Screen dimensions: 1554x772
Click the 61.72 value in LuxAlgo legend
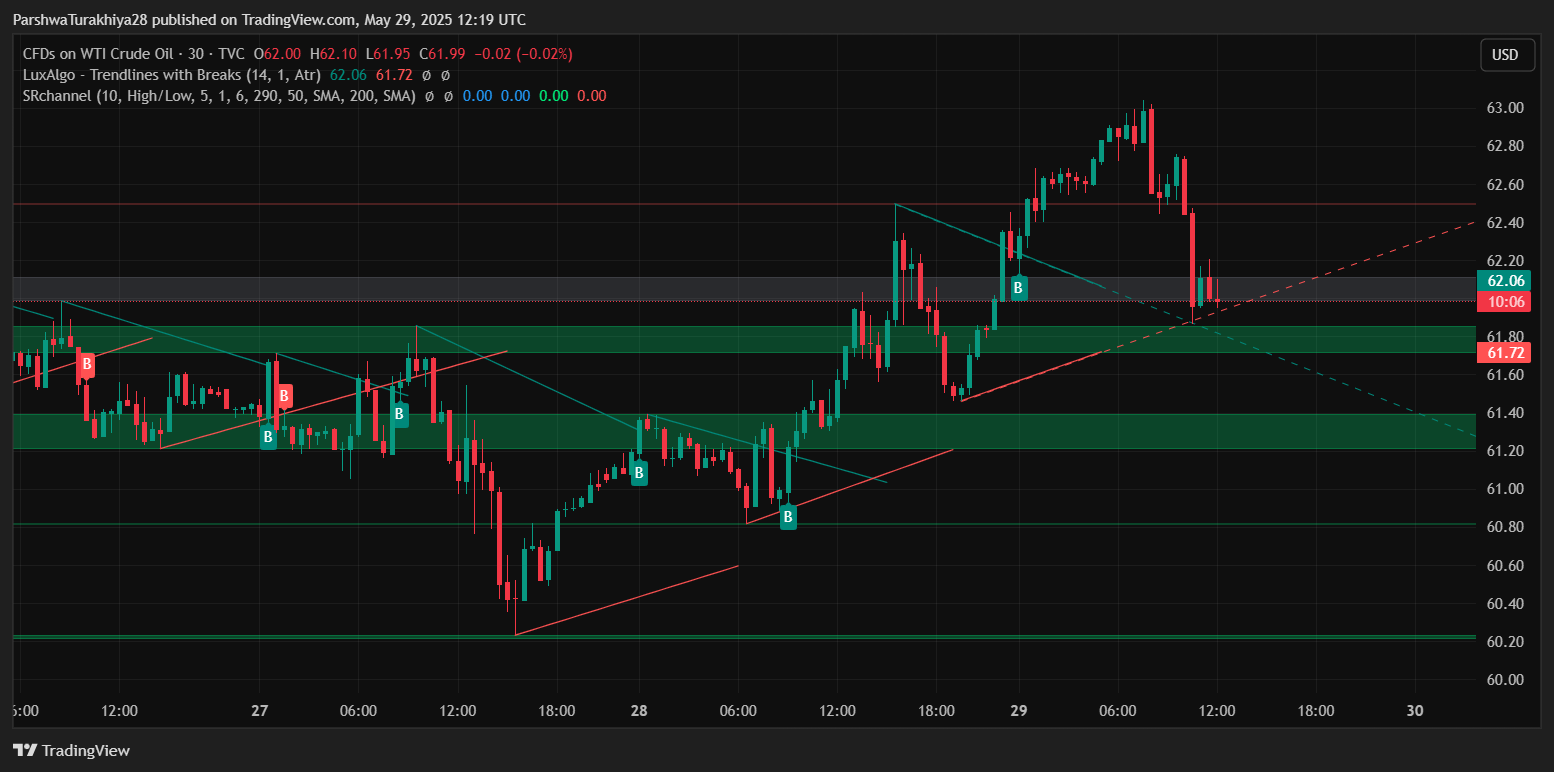coord(395,75)
